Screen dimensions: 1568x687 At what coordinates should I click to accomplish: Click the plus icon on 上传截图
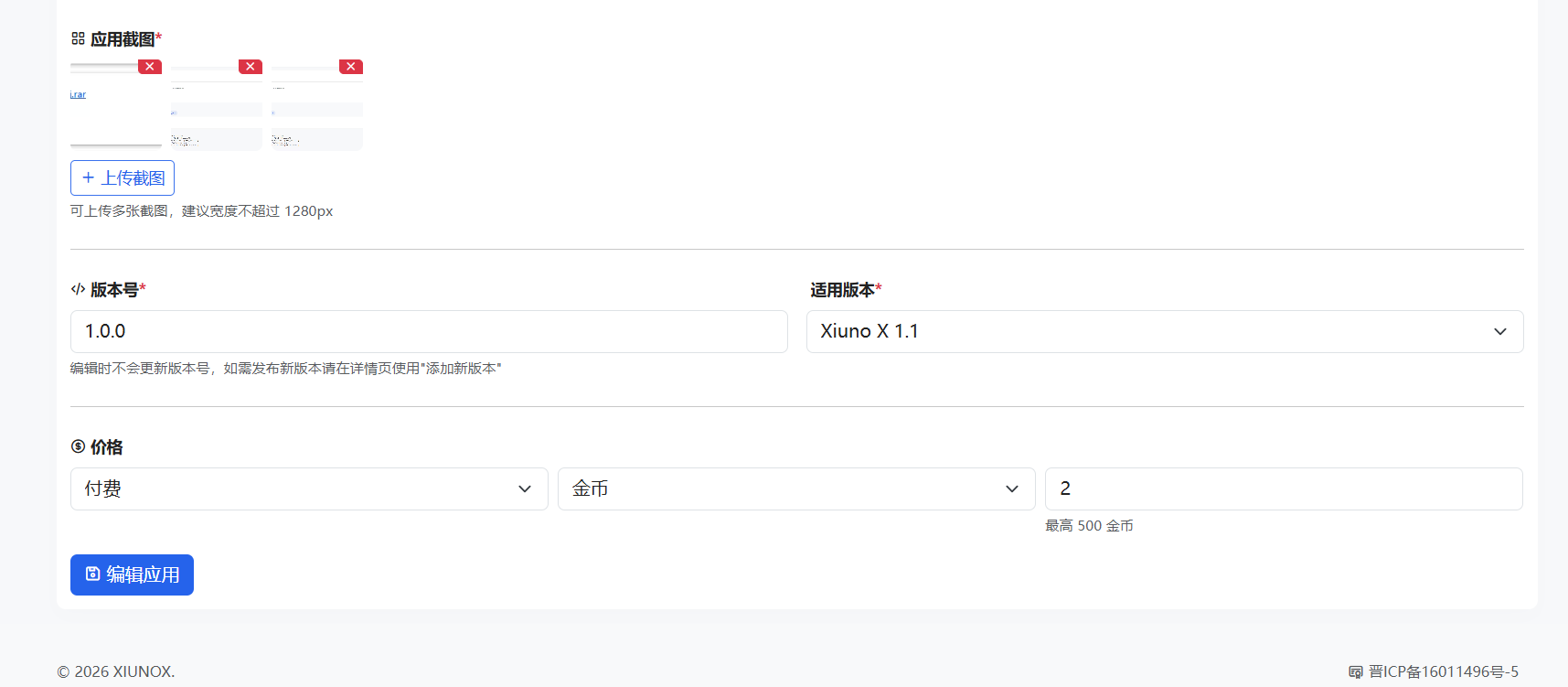[89, 177]
